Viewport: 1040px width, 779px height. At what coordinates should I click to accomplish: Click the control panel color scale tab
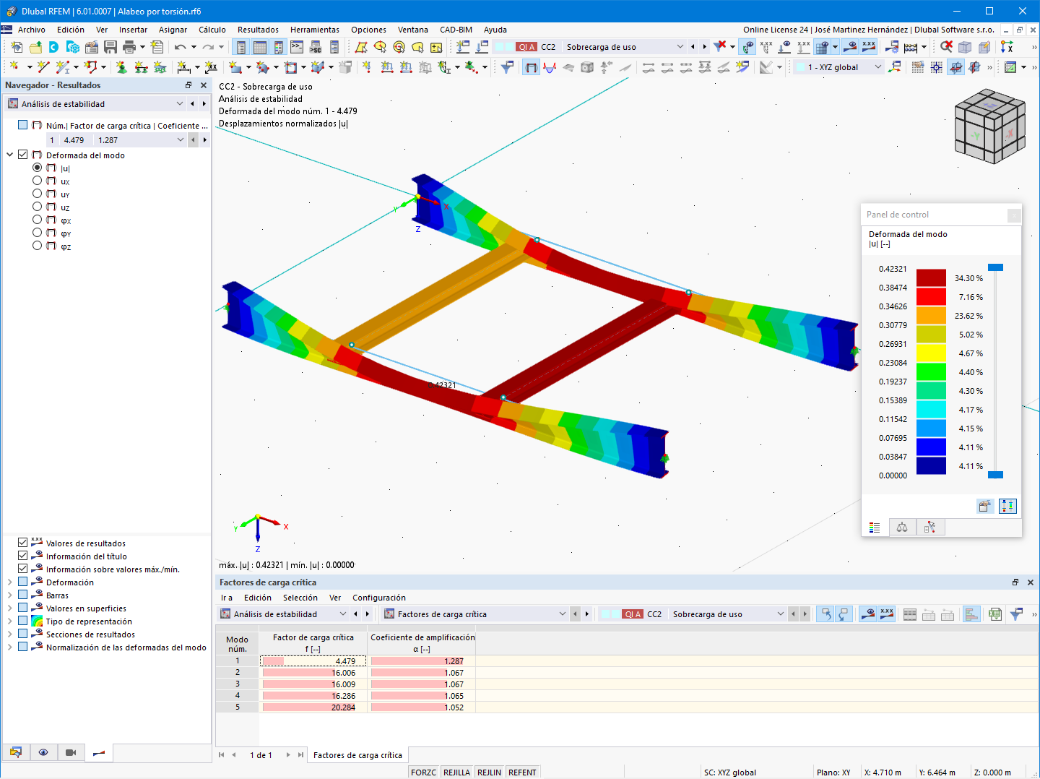(x=875, y=528)
